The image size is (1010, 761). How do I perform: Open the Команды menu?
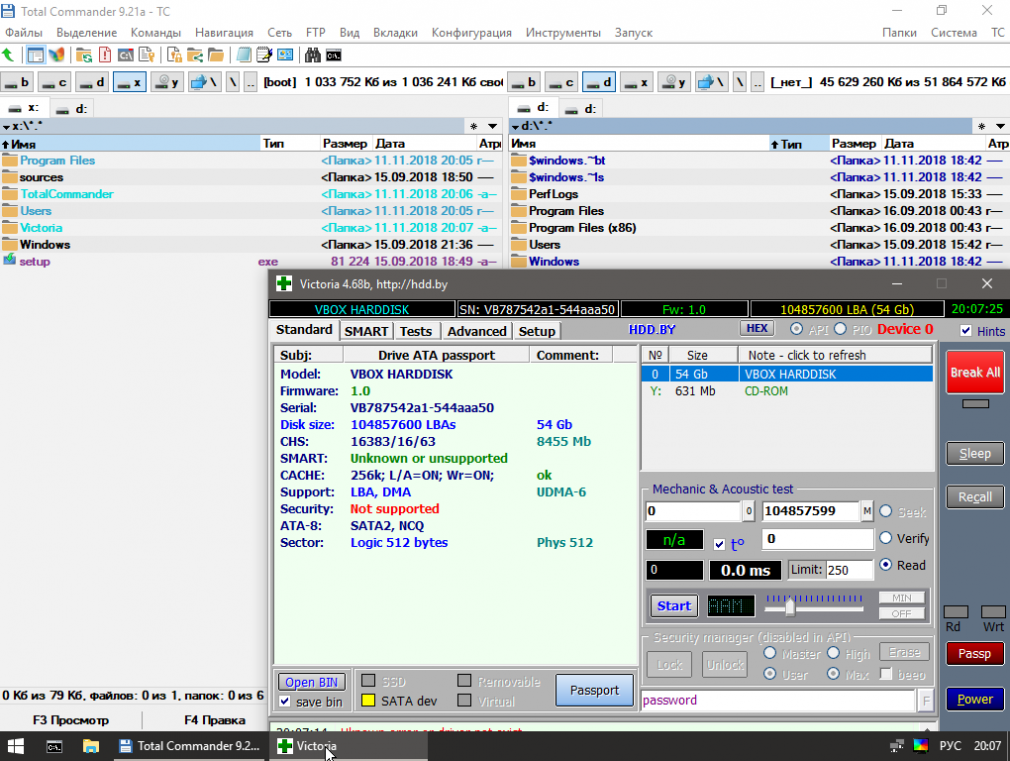pyautogui.click(x=155, y=32)
